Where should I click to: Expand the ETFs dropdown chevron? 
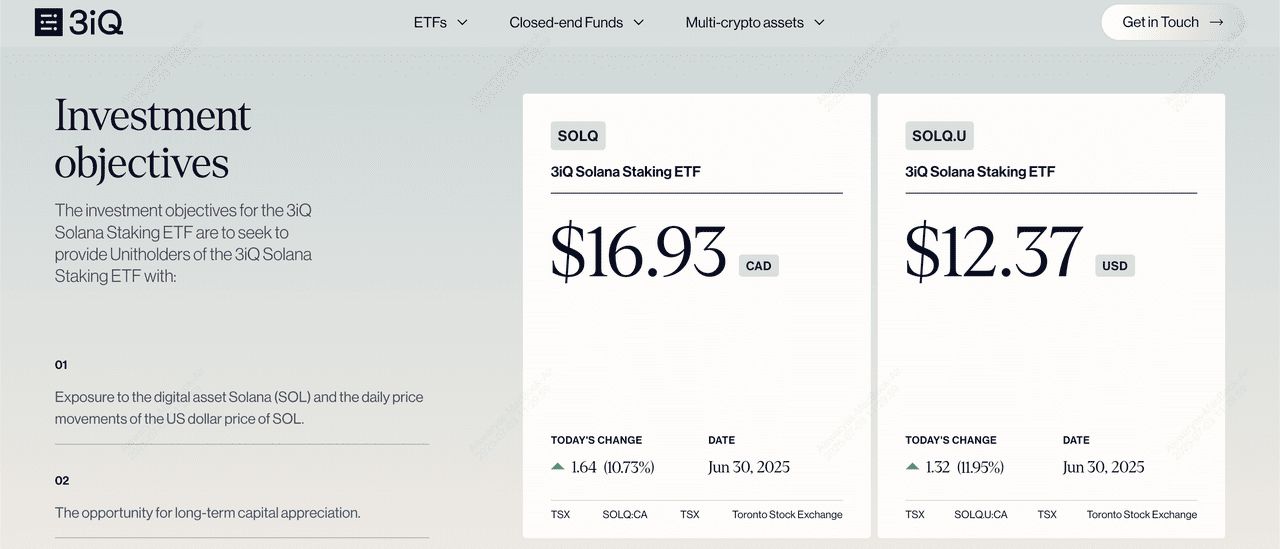[x=462, y=22]
